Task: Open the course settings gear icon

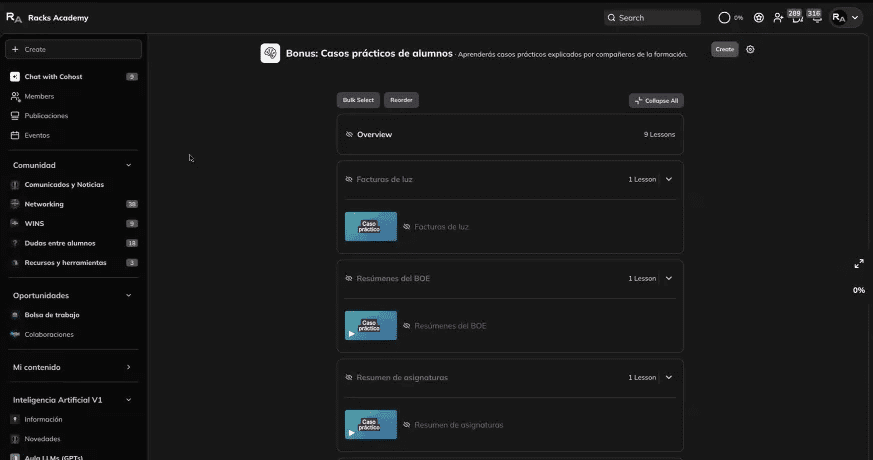Action: click(x=751, y=49)
